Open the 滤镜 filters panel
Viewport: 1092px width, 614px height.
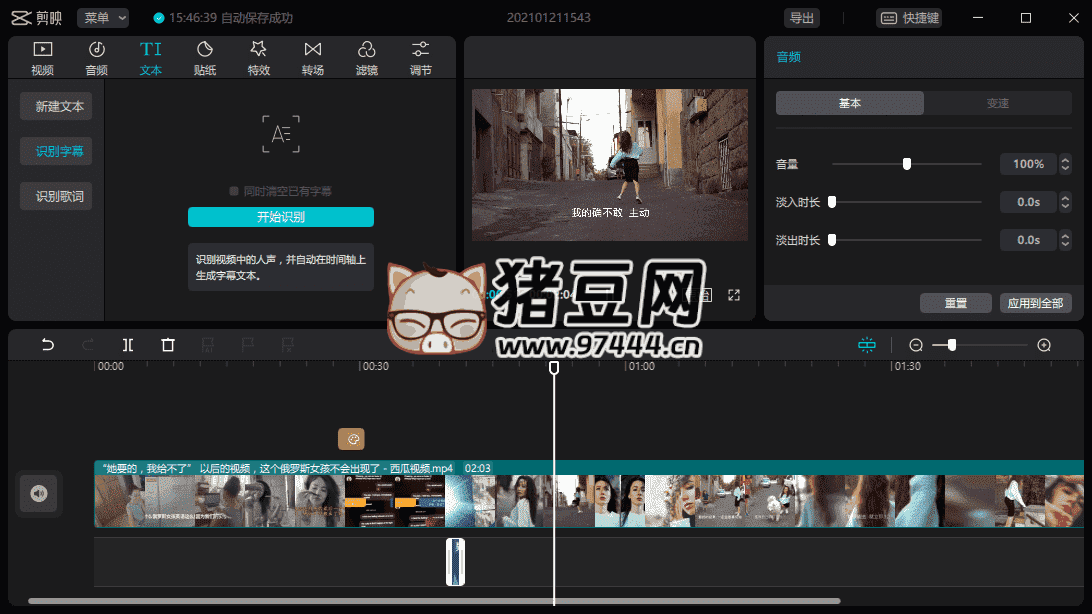click(x=367, y=58)
